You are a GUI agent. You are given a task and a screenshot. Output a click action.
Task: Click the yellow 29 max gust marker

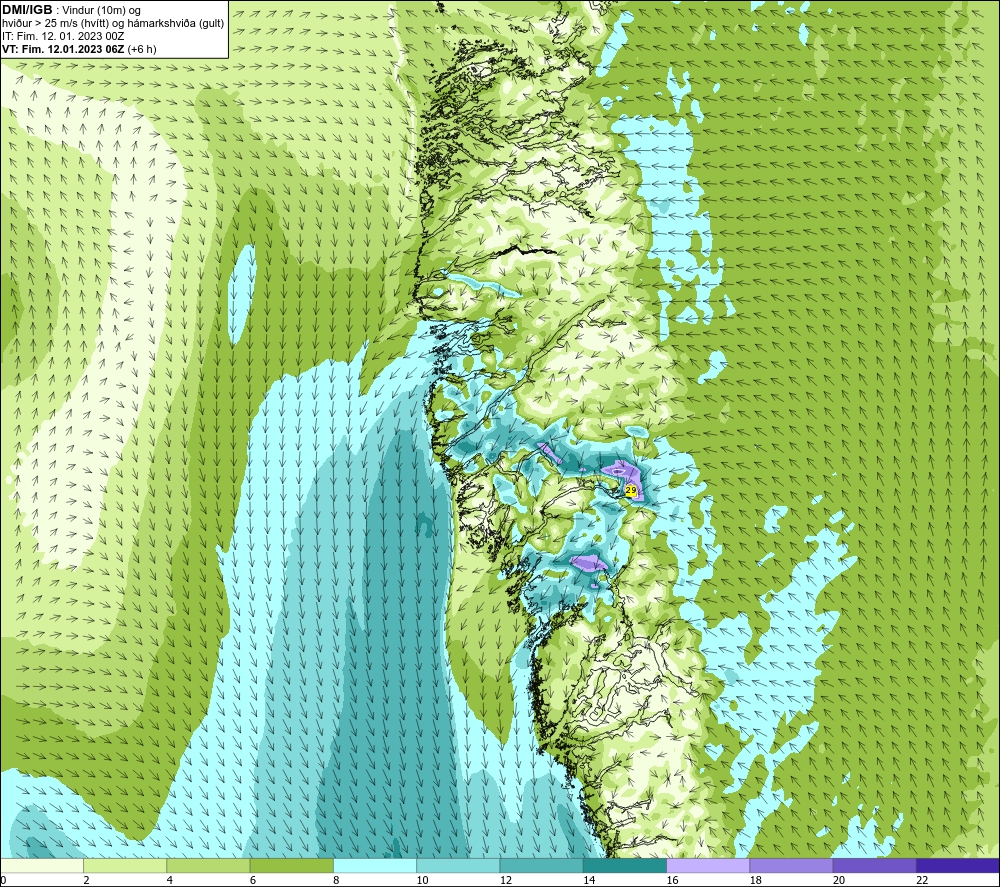(x=630, y=490)
